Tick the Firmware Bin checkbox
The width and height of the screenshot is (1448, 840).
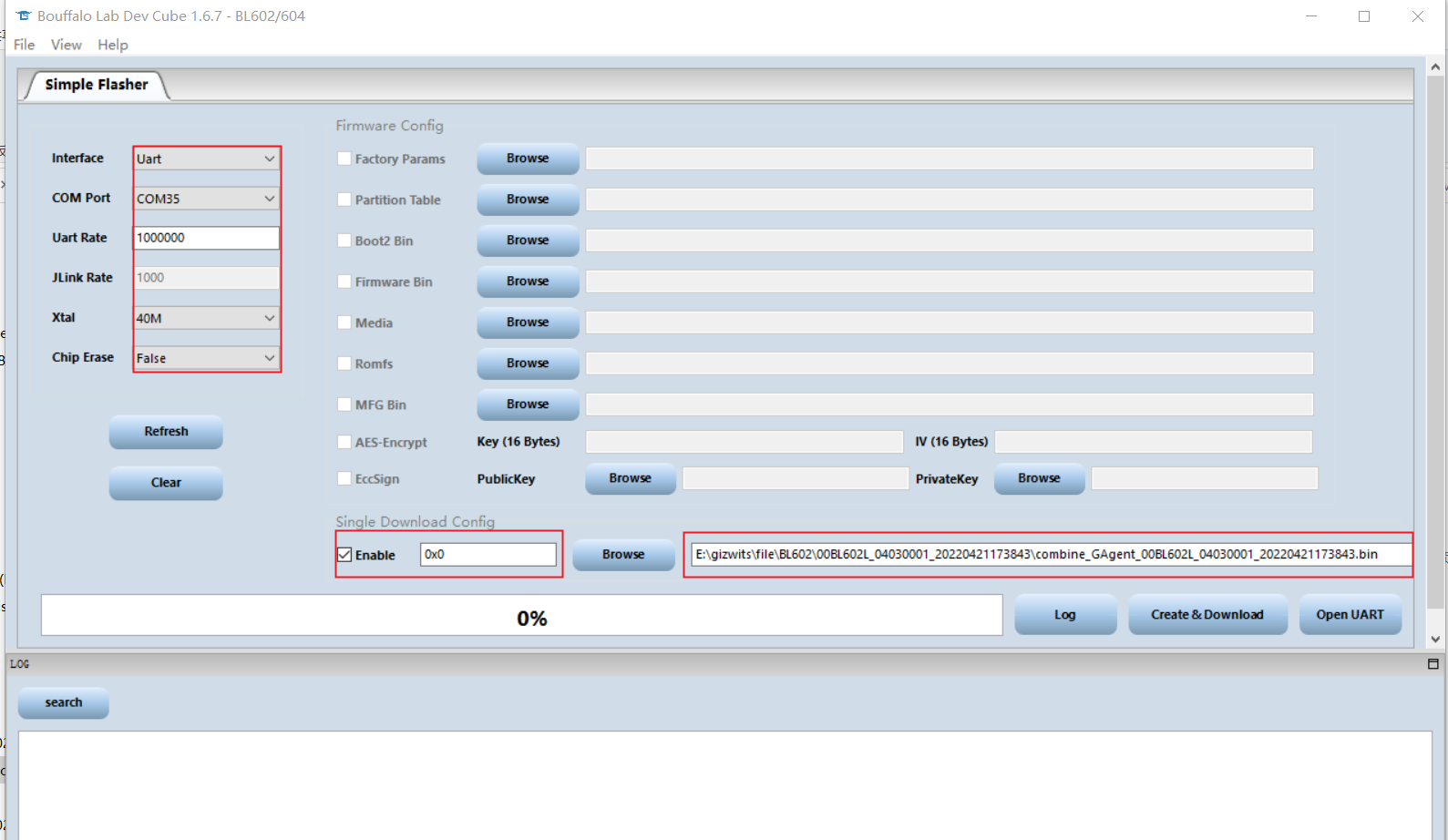click(344, 282)
